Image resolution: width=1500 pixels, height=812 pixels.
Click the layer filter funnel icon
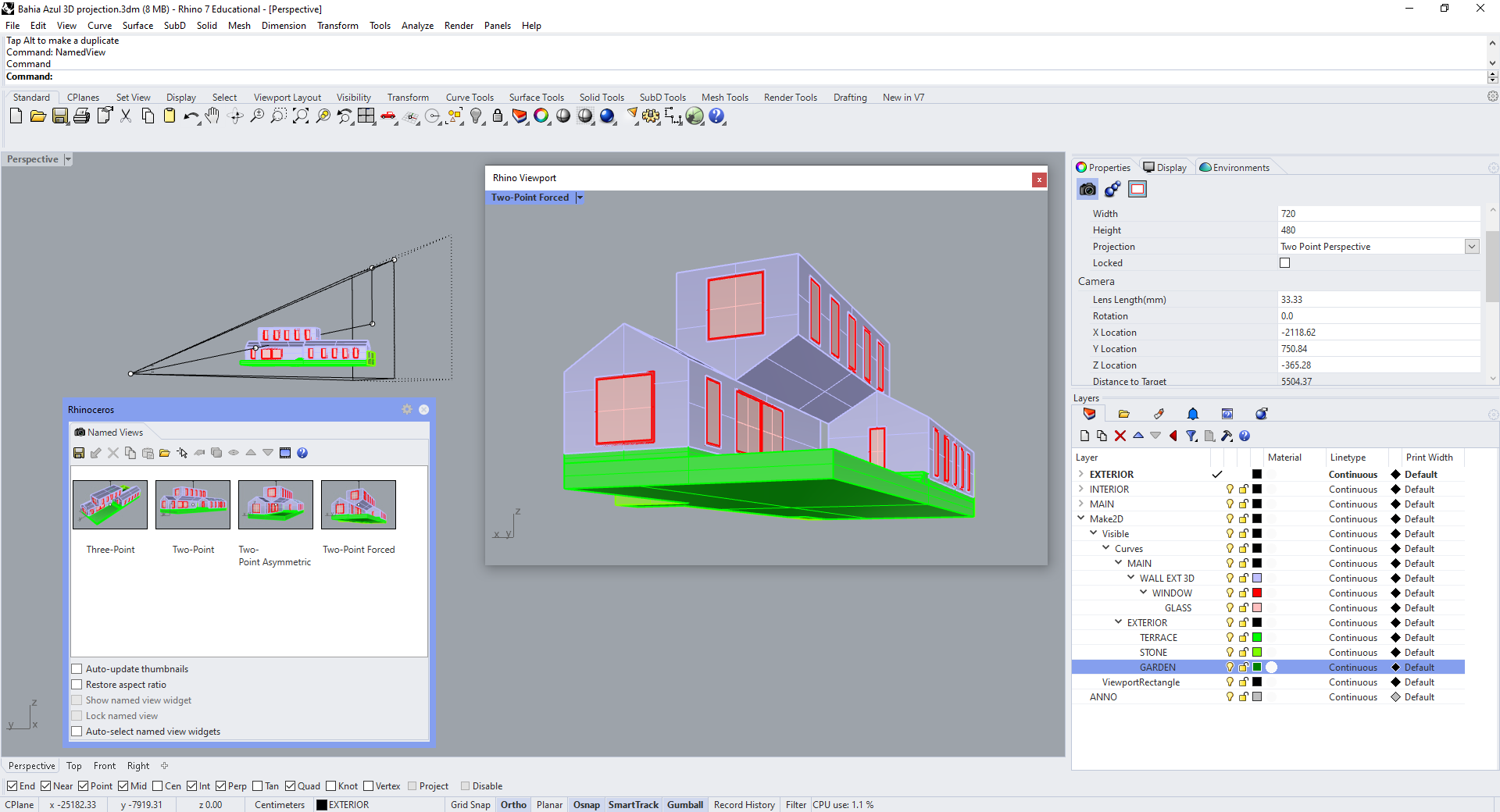click(1191, 436)
